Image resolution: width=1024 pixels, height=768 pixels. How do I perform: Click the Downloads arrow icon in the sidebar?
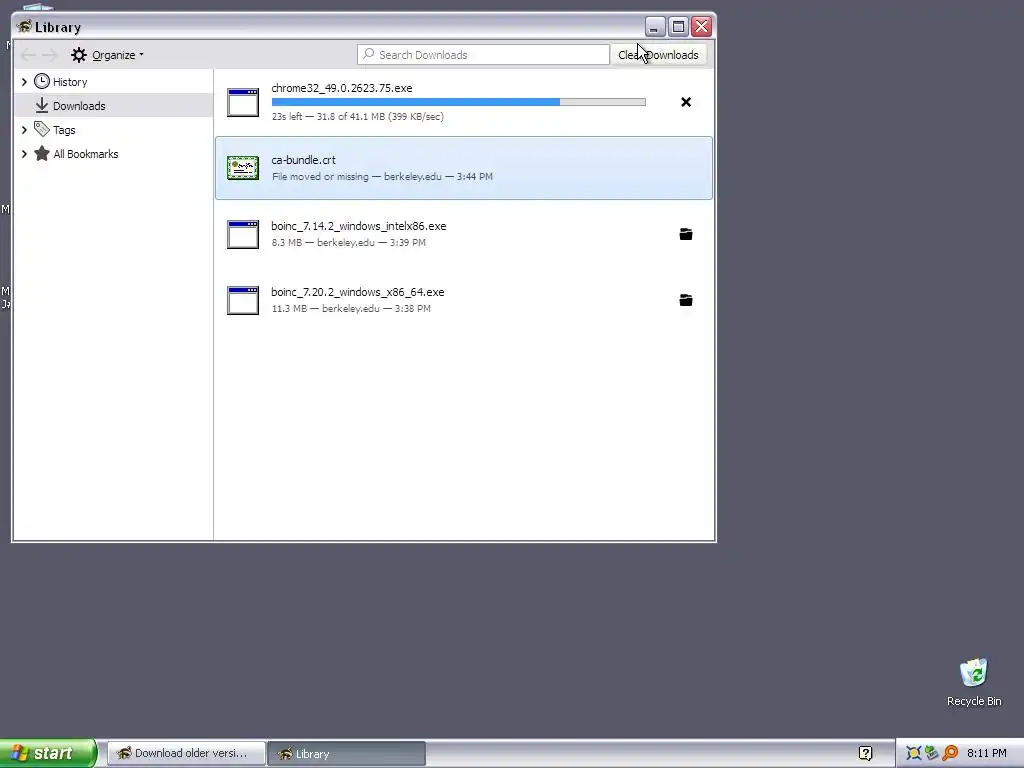click(x=42, y=105)
